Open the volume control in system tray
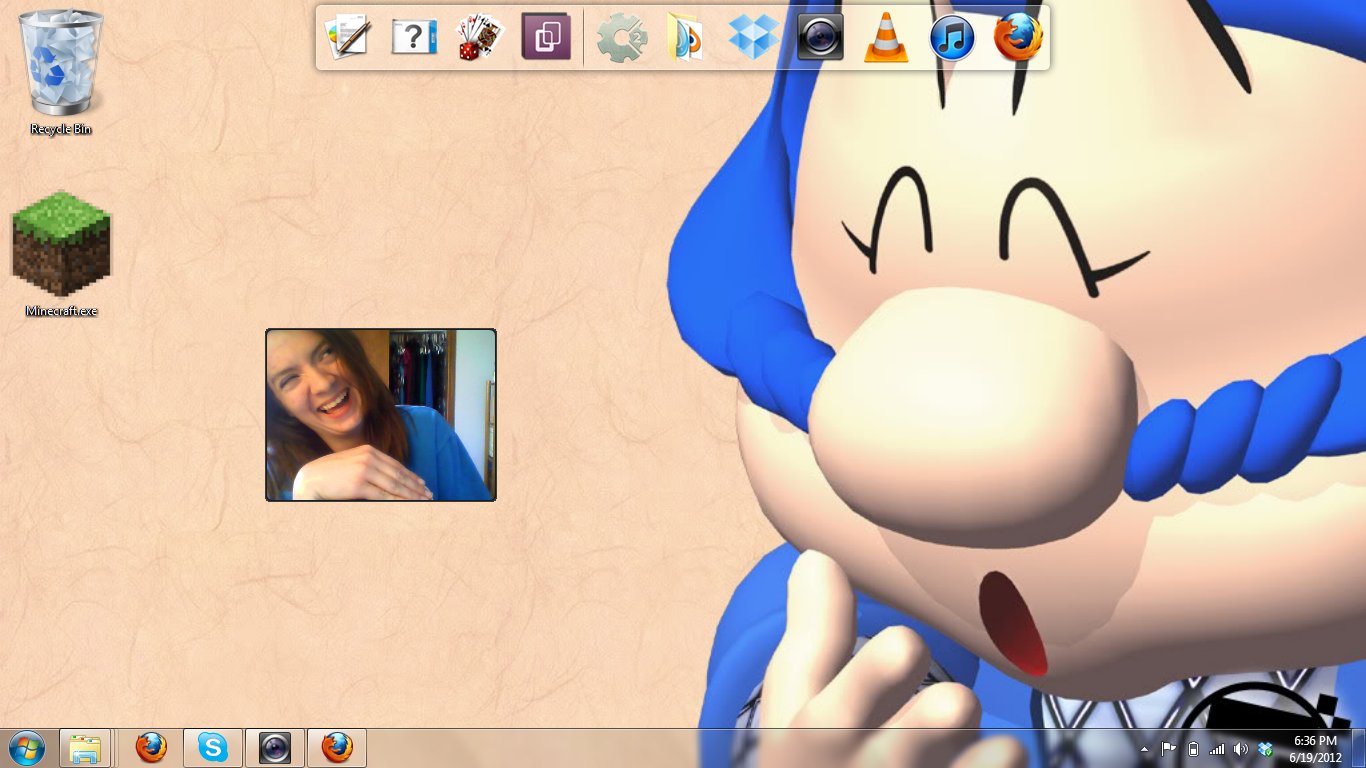Screen dimensions: 1366x768 point(1240,749)
